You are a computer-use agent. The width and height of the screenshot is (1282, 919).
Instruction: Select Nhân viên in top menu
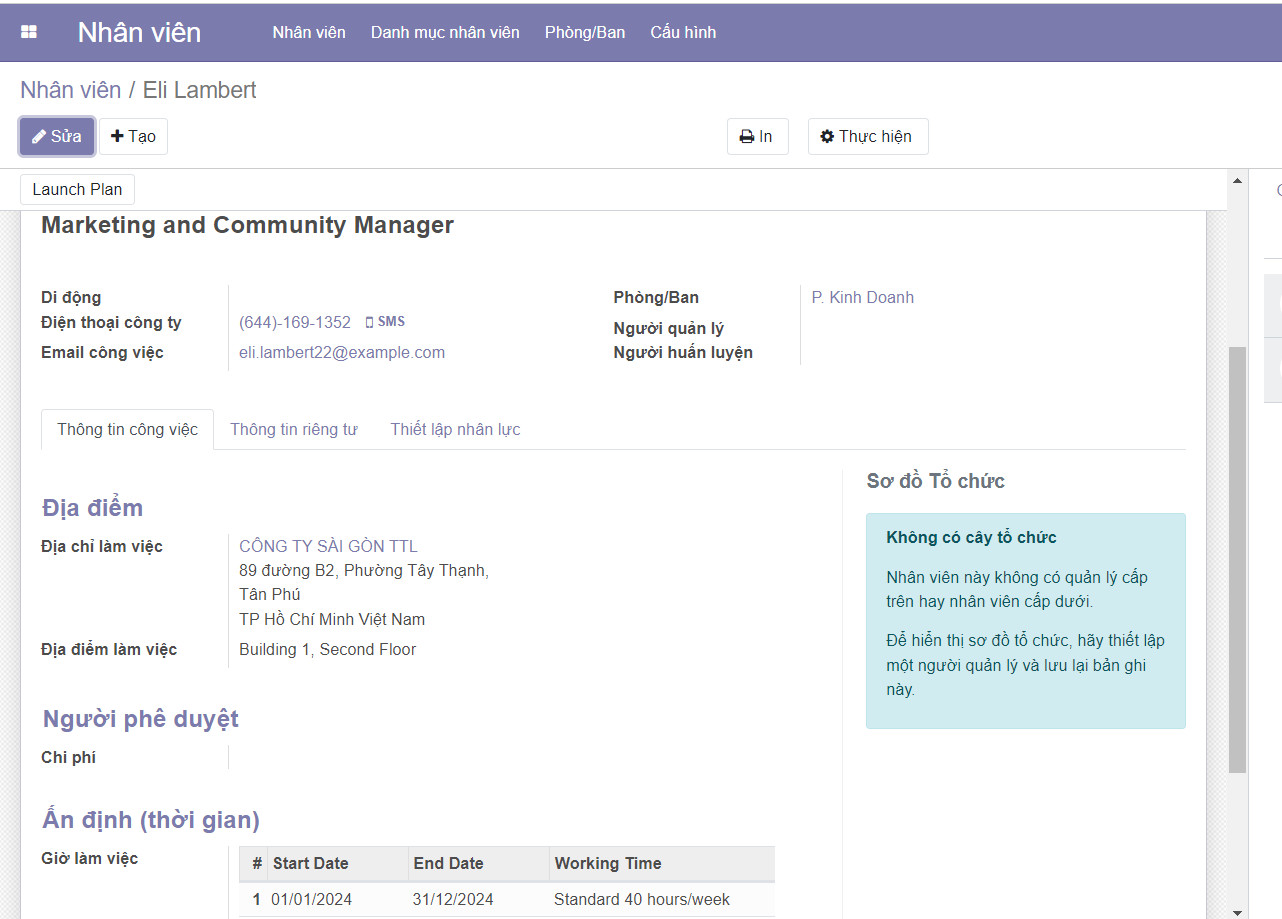click(x=309, y=32)
